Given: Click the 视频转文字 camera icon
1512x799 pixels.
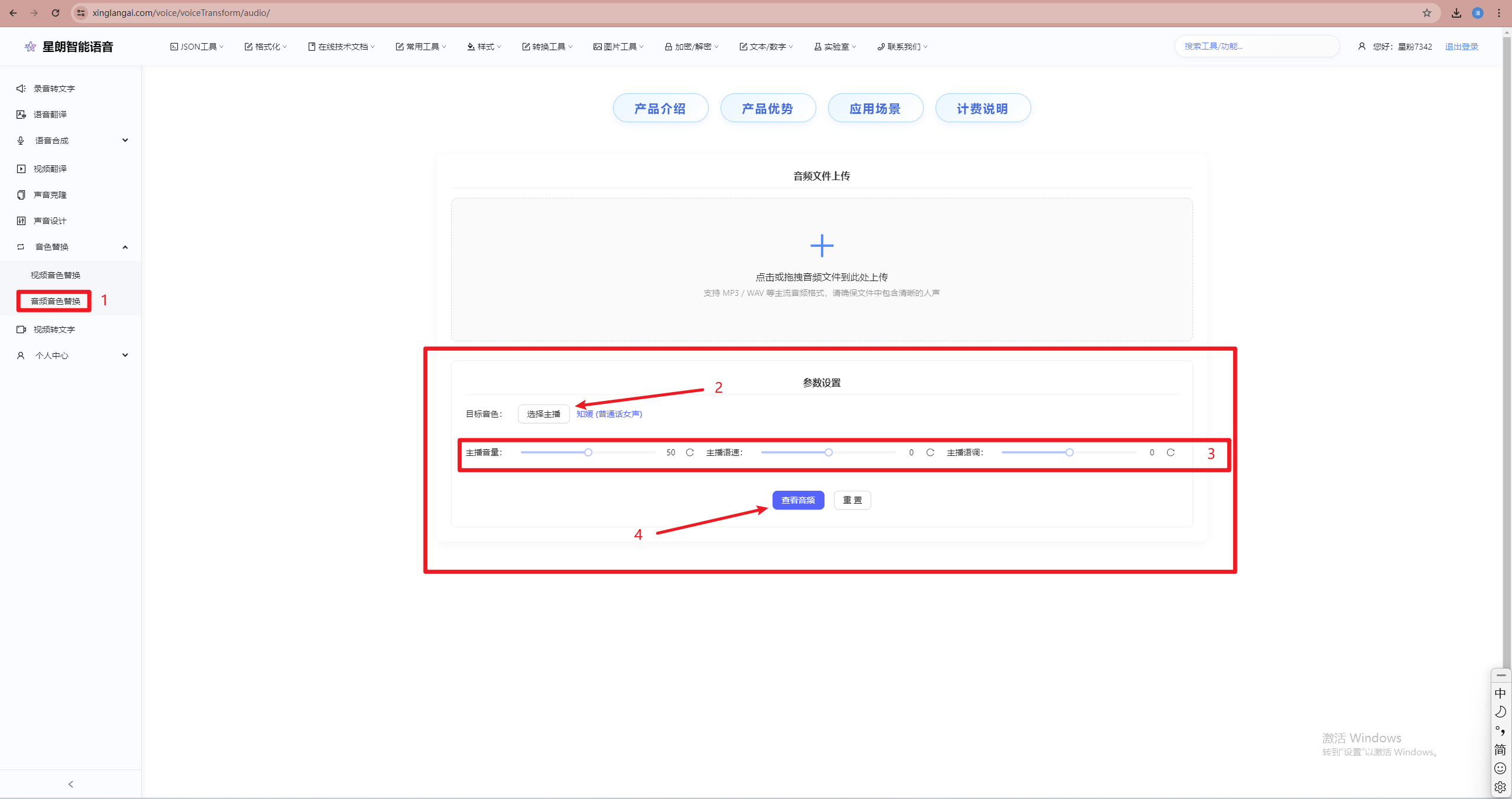Looking at the screenshot, I should pos(21,330).
